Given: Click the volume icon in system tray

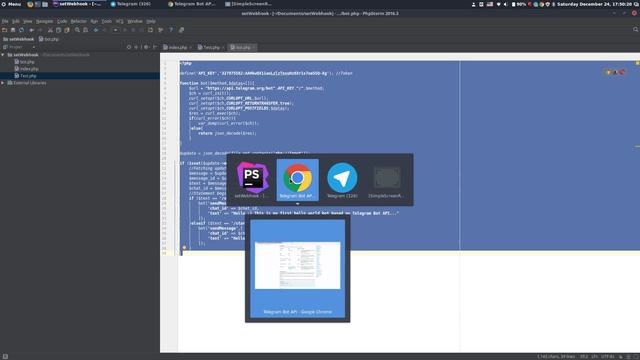Looking at the screenshot, I should pyautogui.click(x=505, y=4).
